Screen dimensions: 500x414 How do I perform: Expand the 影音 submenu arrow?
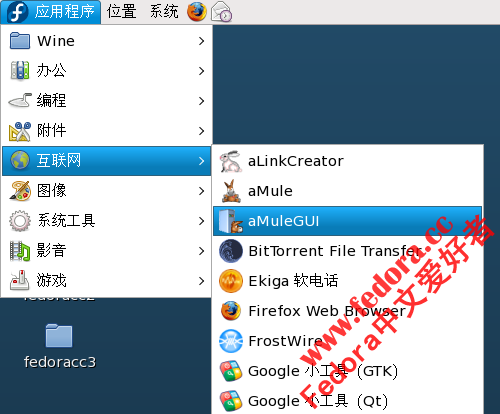pos(201,251)
